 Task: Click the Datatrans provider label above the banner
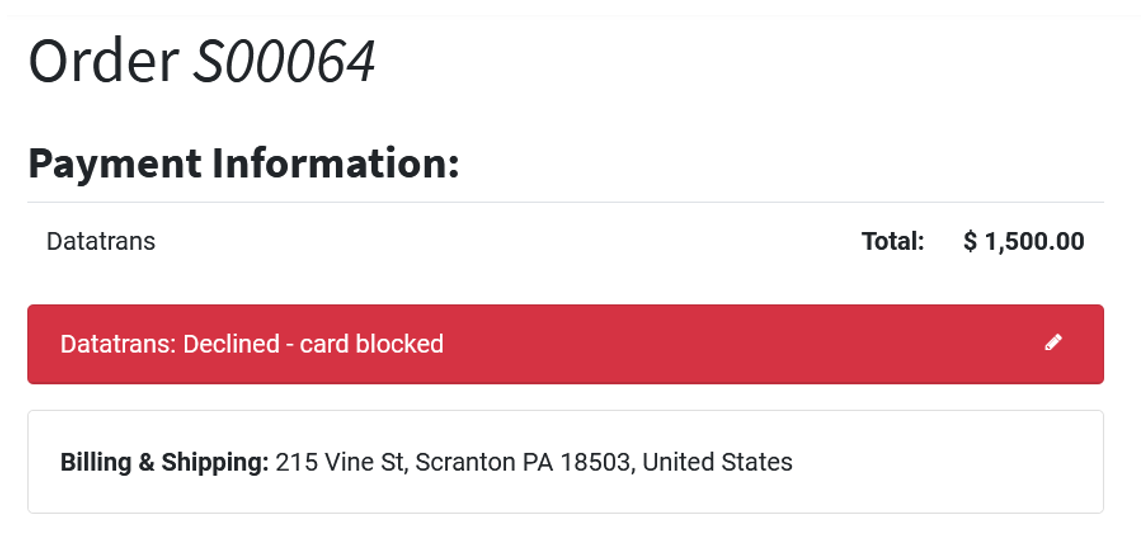[101, 241]
